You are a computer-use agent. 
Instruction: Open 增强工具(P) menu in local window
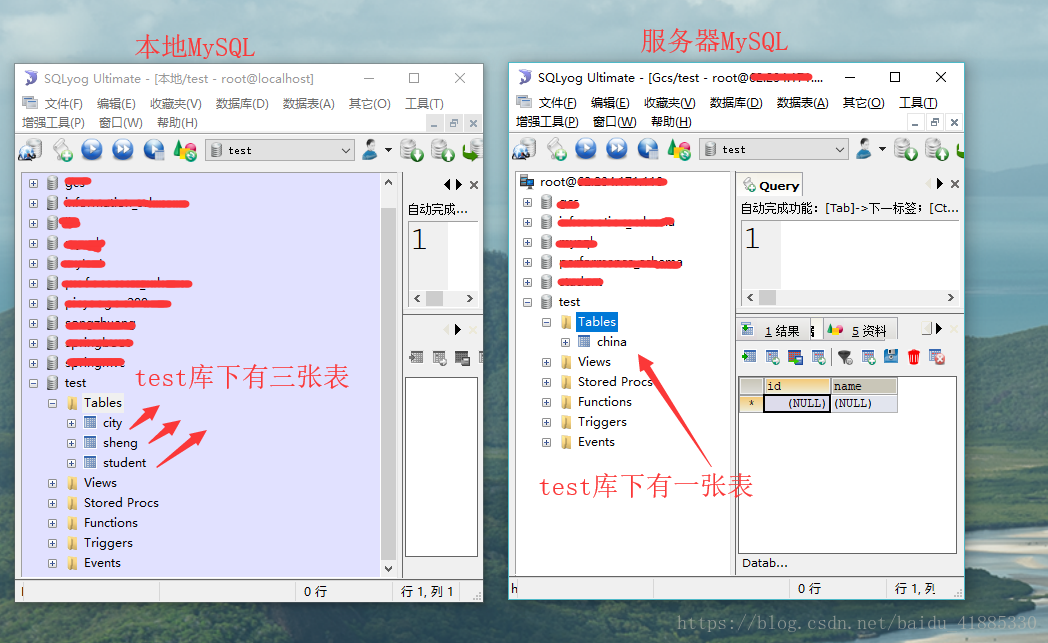point(53,123)
